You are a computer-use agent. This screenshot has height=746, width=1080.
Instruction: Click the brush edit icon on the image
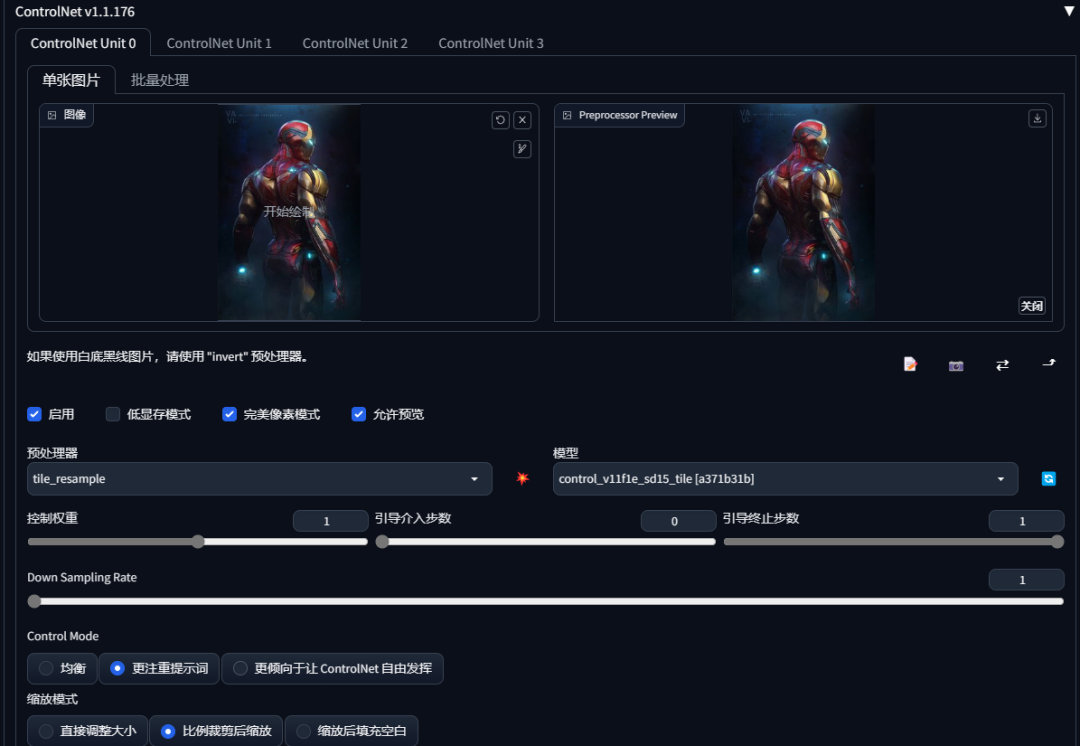[522, 149]
